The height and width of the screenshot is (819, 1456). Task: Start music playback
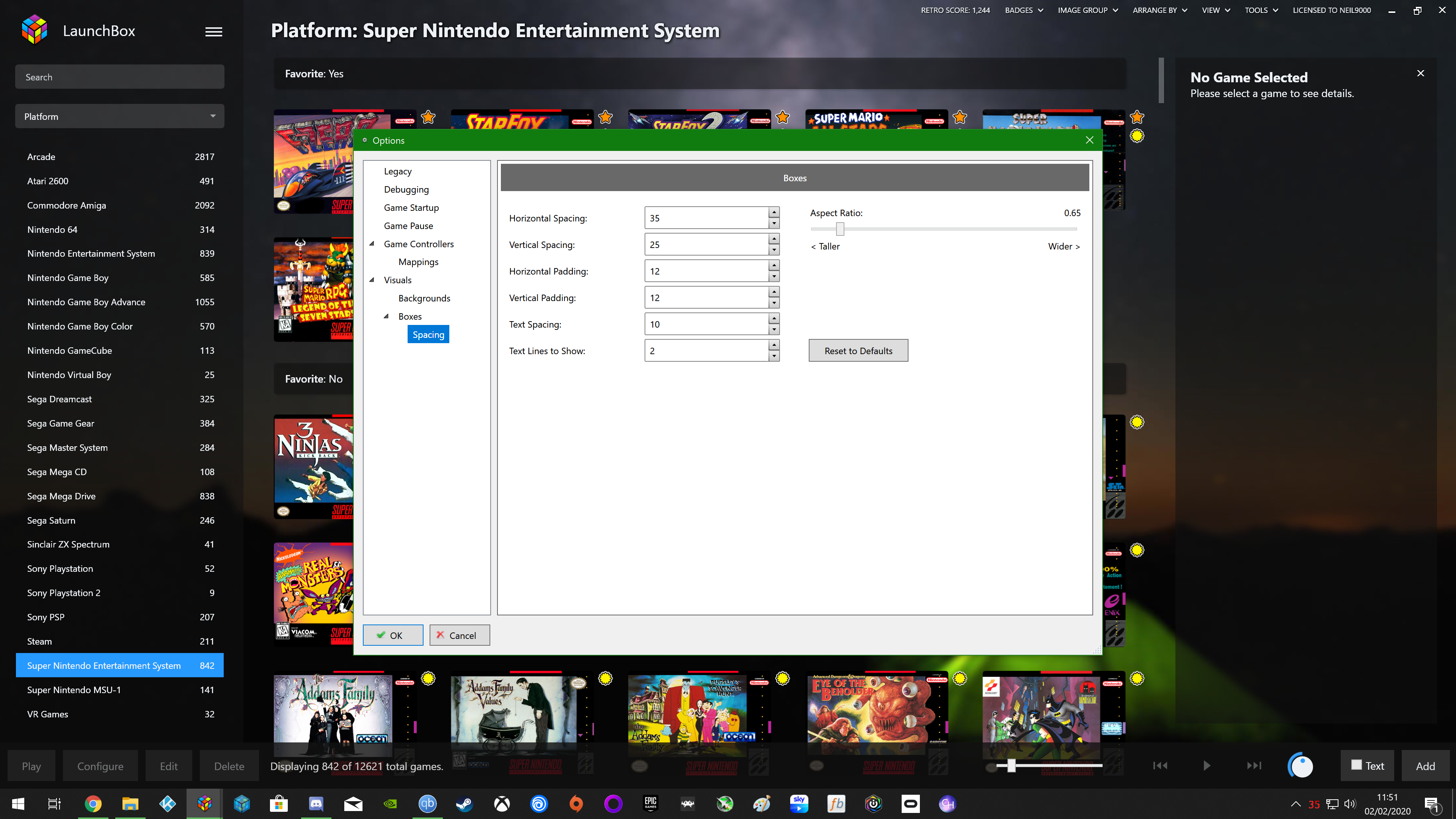tap(1207, 765)
